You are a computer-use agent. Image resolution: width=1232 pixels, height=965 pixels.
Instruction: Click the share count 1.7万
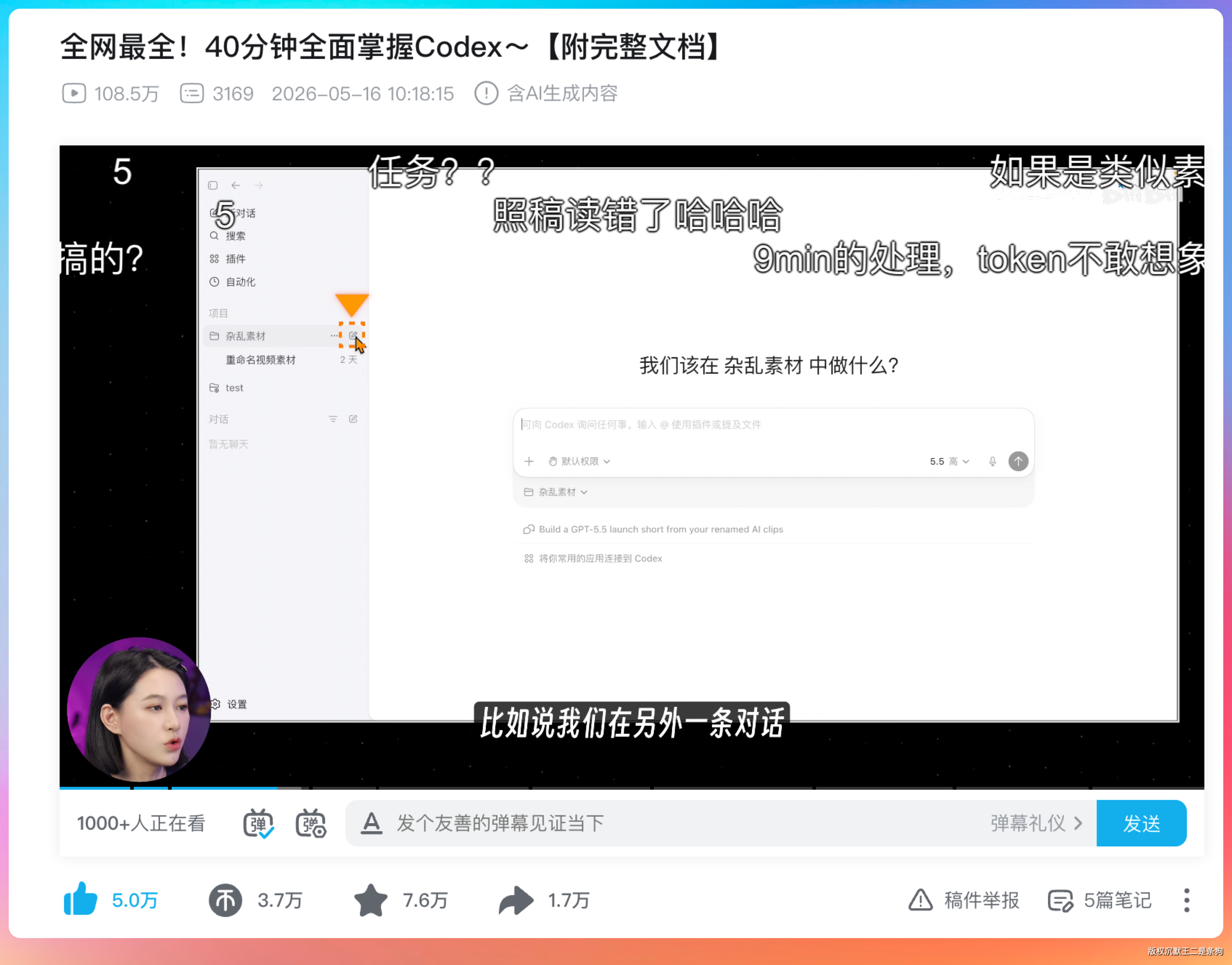tap(569, 900)
